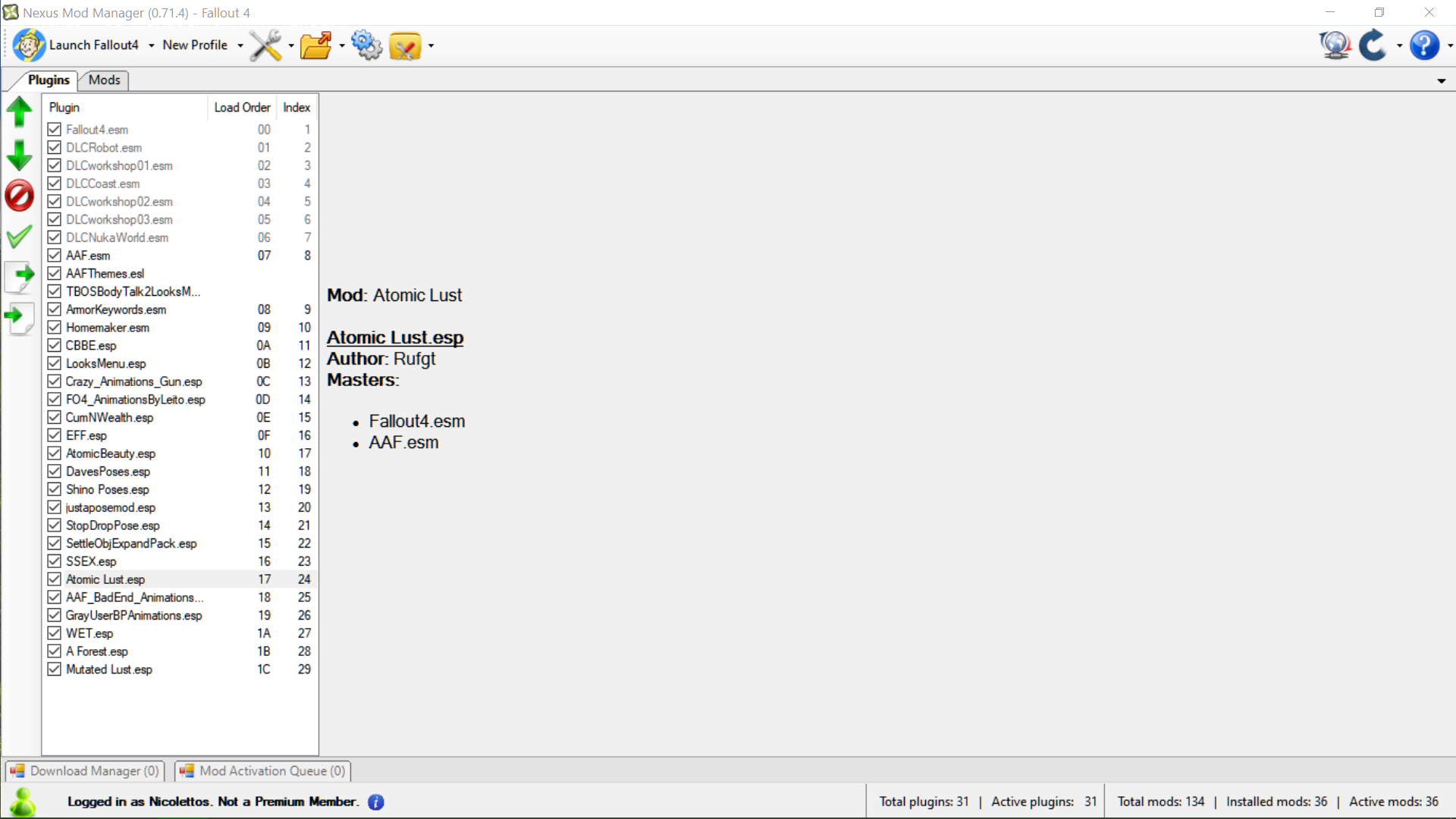Viewport: 1456px width, 819px height.
Task: Click the blue info icon in status bar
Action: coord(376,802)
